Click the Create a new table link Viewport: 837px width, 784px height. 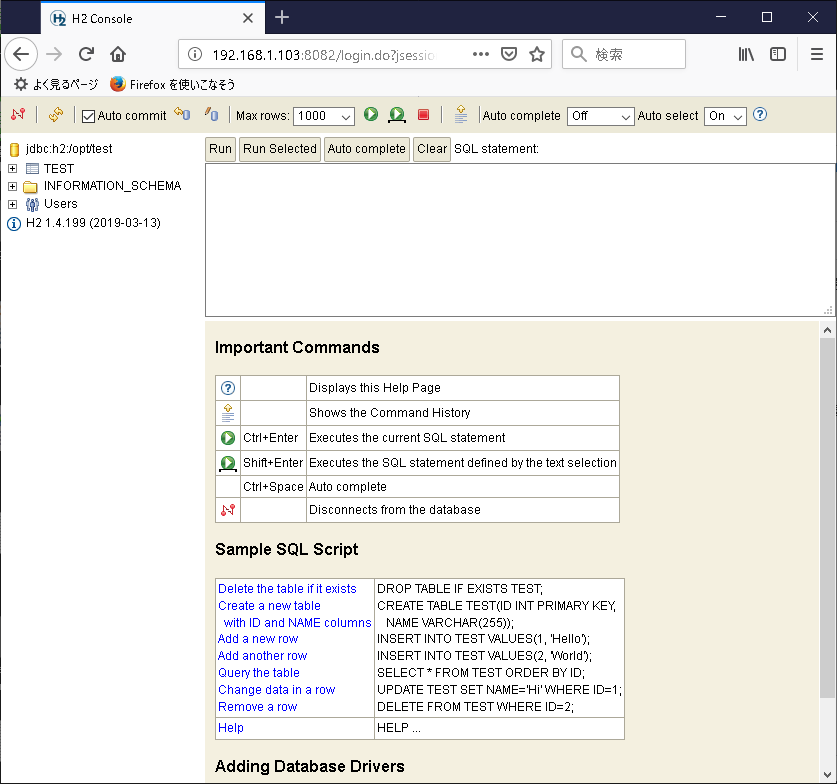(268, 605)
